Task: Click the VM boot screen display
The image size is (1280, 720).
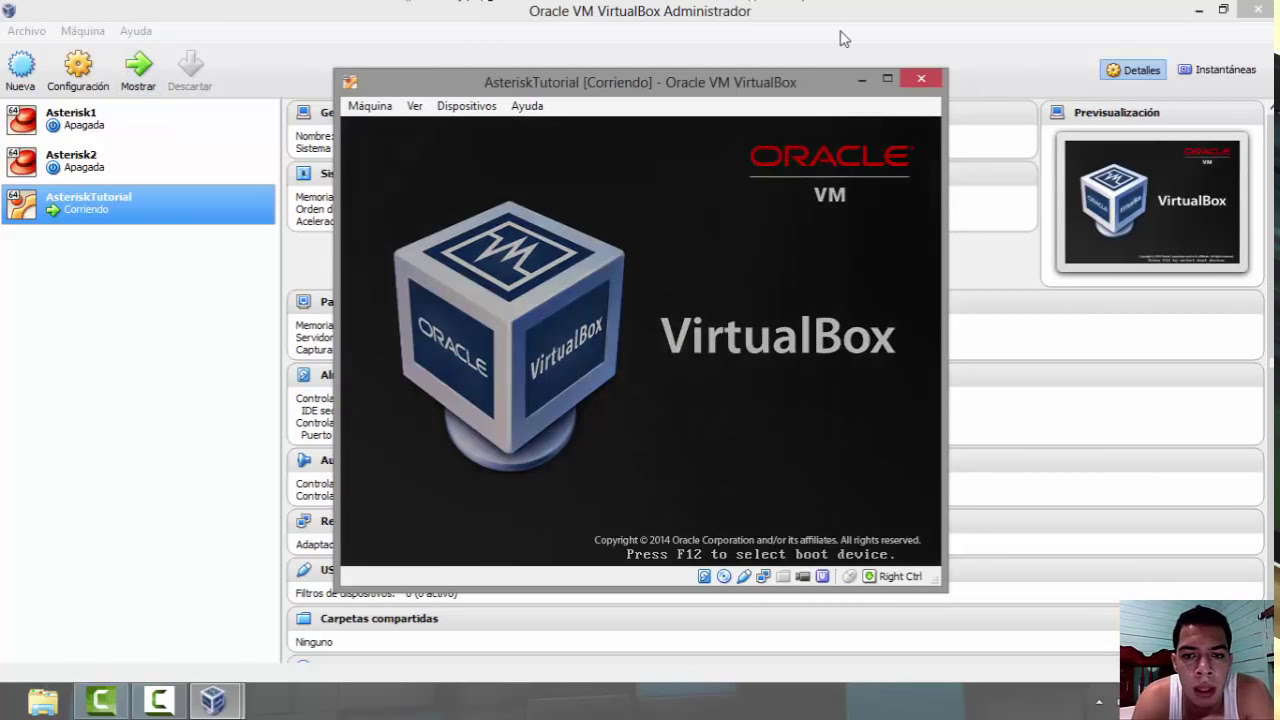Action: point(641,341)
